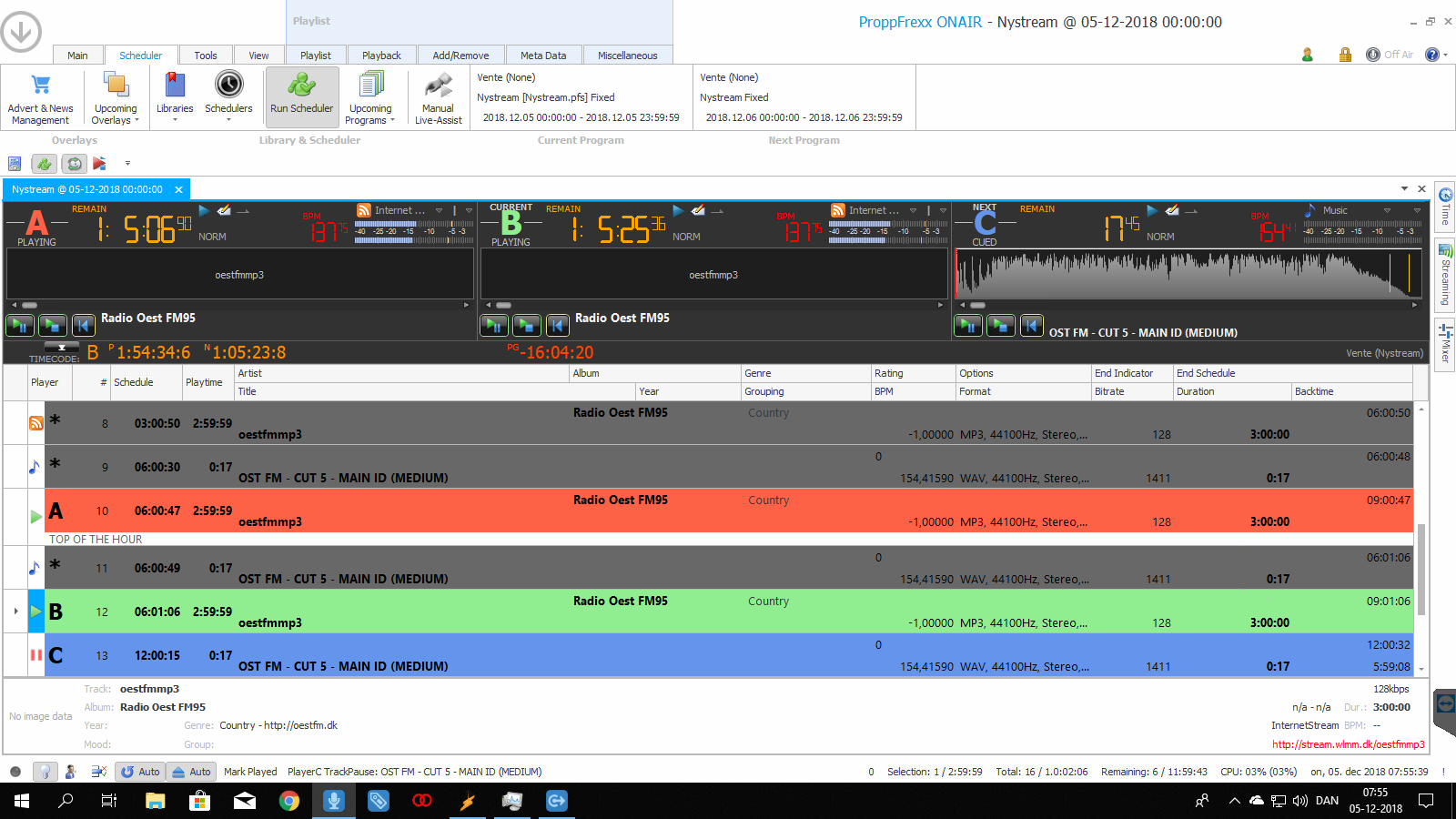Click the round application menu button
This screenshot has width=1456, height=819.
coord(21,32)
